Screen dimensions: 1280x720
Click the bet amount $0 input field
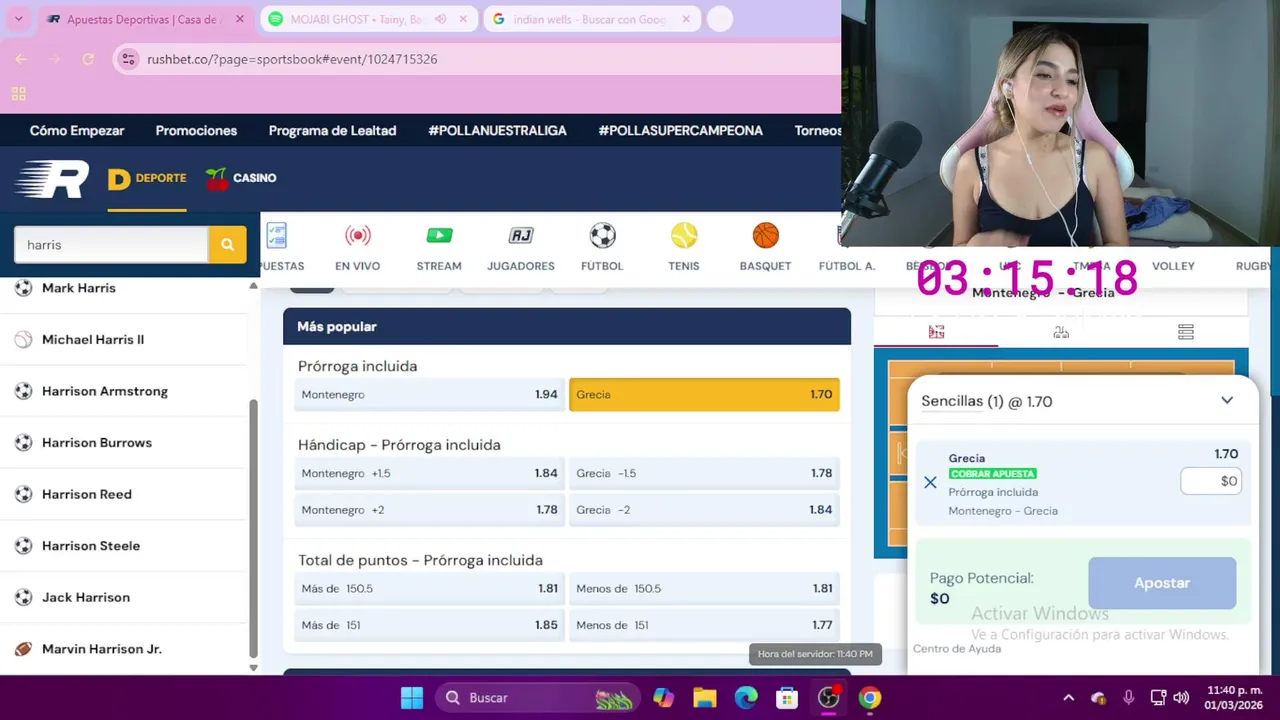1212,481
